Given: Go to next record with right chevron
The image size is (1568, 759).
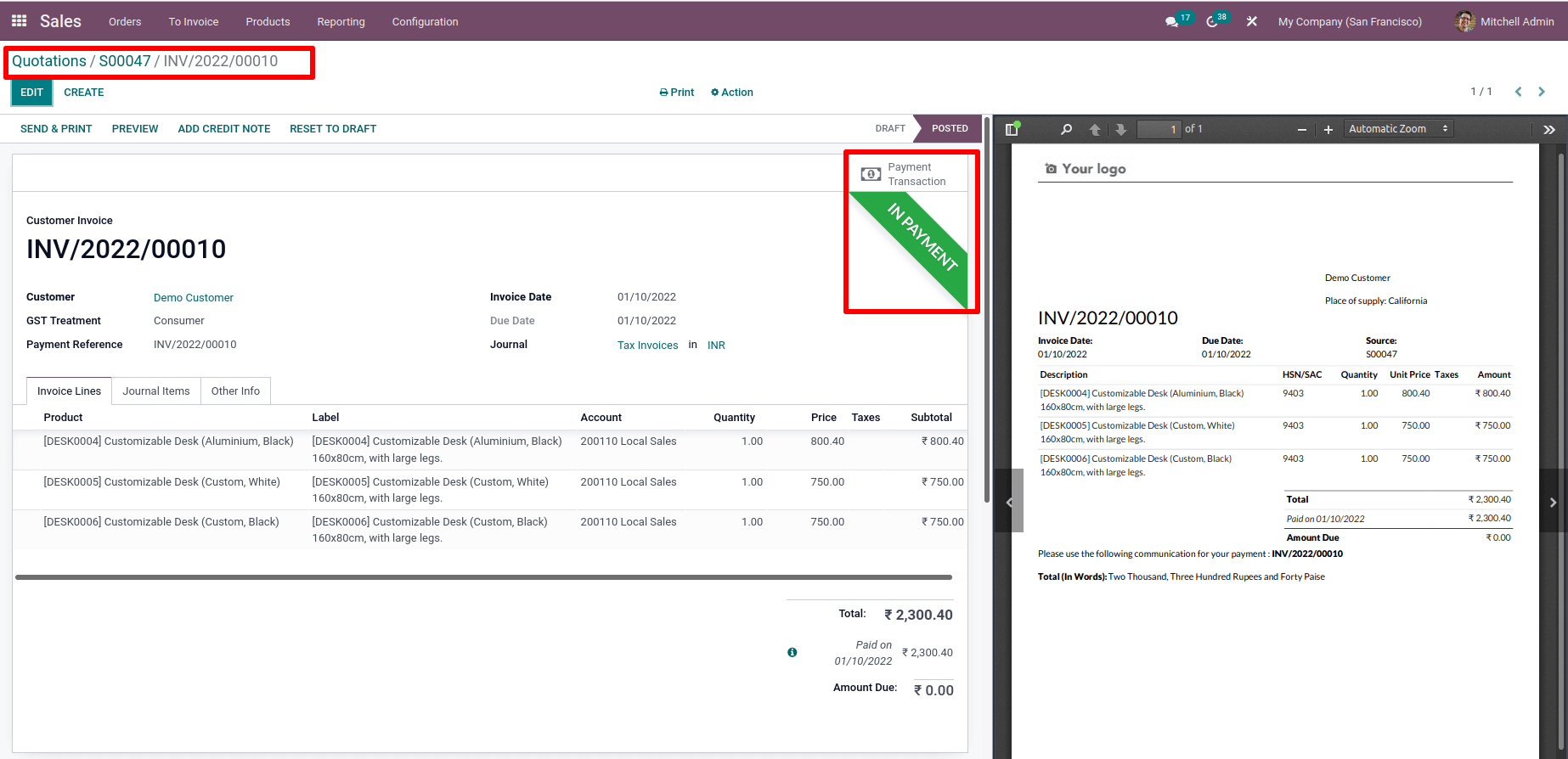Looking at the screenshot, I should pos(1542,92).
